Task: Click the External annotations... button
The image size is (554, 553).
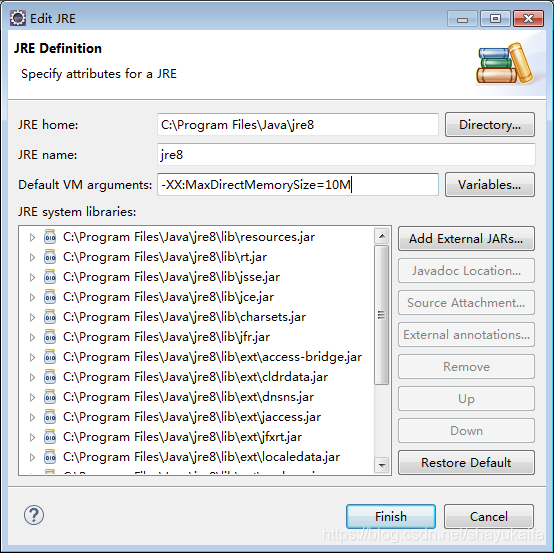Action: 466,335
